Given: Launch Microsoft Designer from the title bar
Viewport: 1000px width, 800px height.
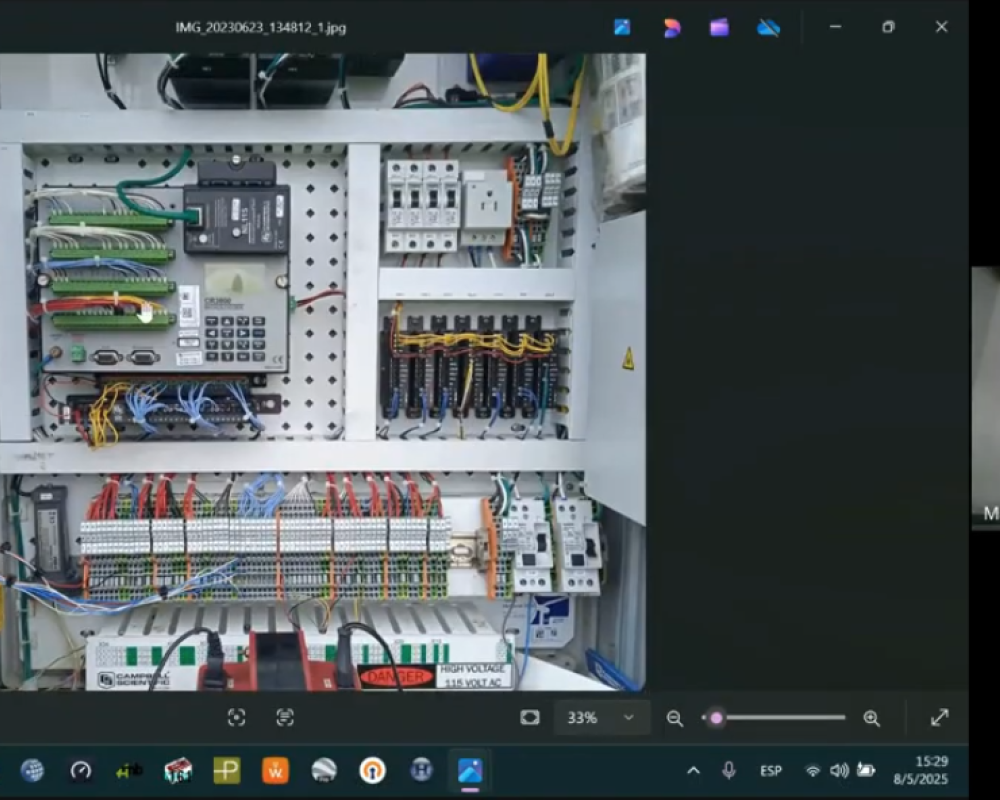Looking at the screenshot, I should point(672,27).
